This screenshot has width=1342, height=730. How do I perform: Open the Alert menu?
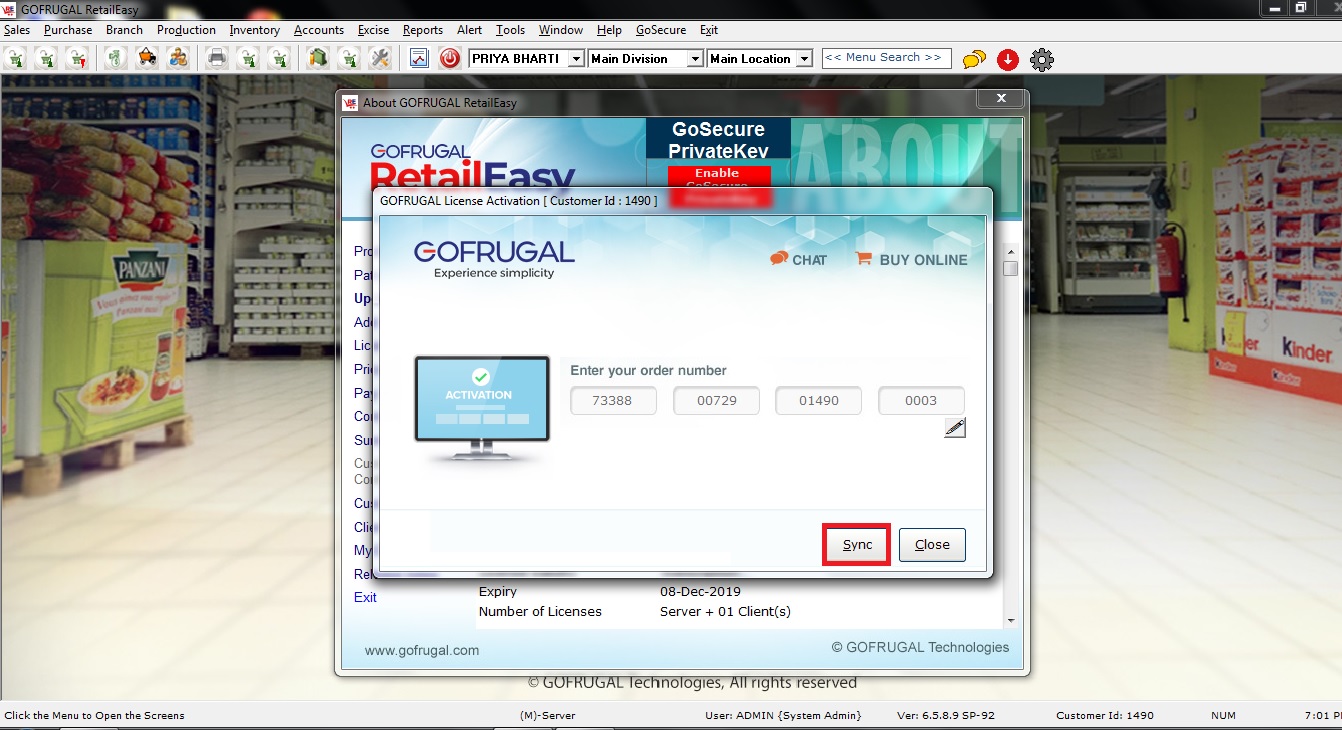tap(470, 30)
